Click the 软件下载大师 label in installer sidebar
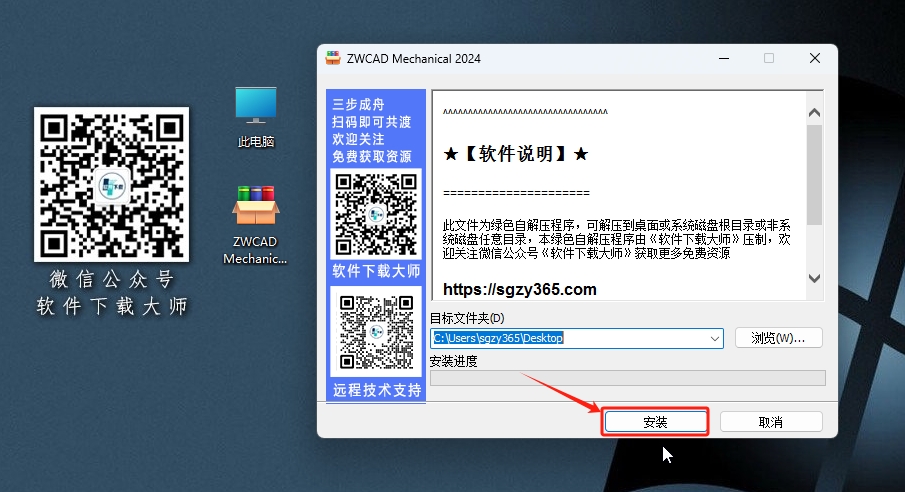905x492 pixels. pyautogui.click(x=376, y=271)
